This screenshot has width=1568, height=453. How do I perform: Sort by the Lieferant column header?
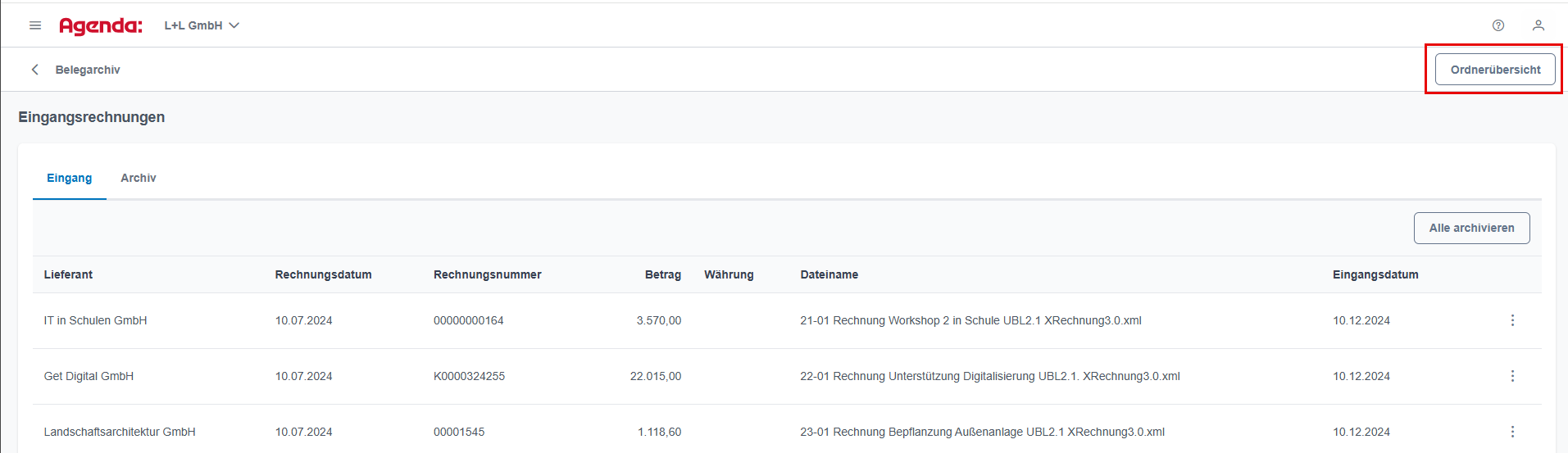[x=68, y=274]
